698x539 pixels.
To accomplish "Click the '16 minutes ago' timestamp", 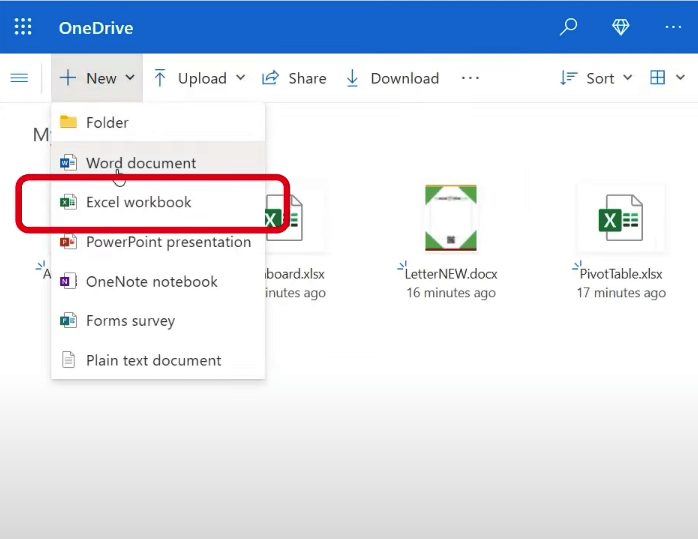I will point(451,292).
